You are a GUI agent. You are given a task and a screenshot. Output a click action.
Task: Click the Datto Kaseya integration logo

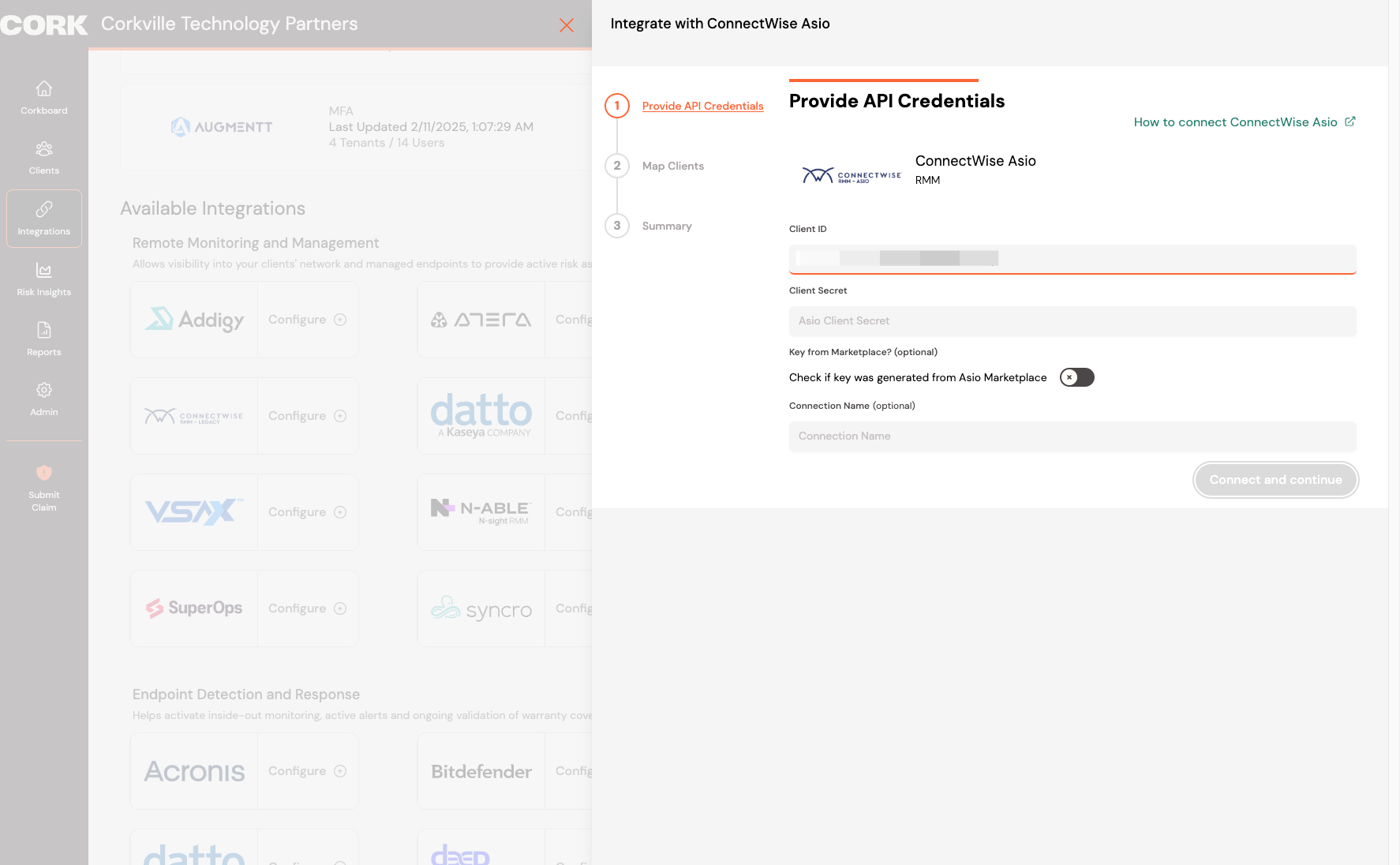pos(481,416)
